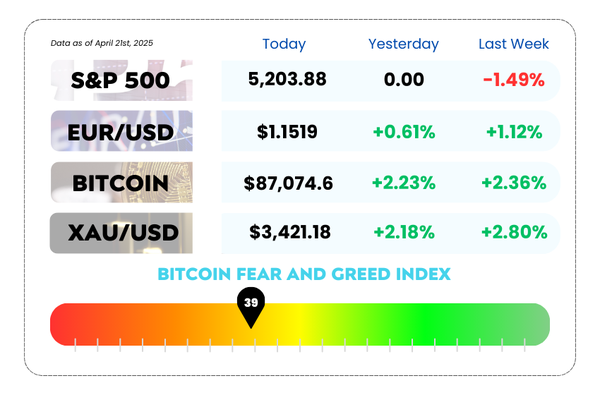Viewport: 600px width, 395px height.
Task: Select the gold price $3,421.18
Action: tap(290, 232)
